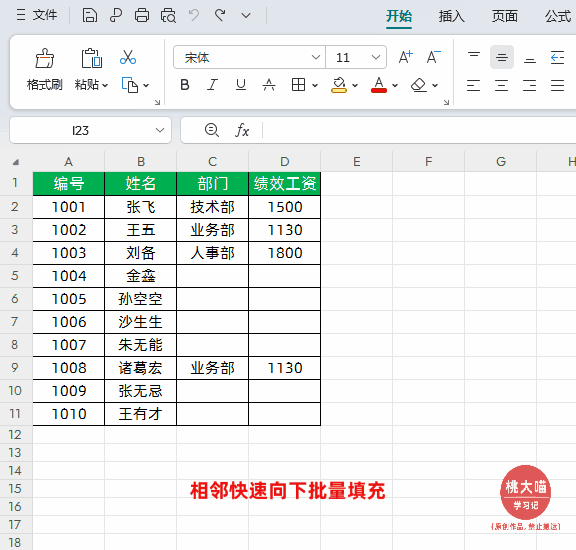Open the Print Preview icon
Image resolution: width=576 pixels, height=550 pixels.
(168, 15)
